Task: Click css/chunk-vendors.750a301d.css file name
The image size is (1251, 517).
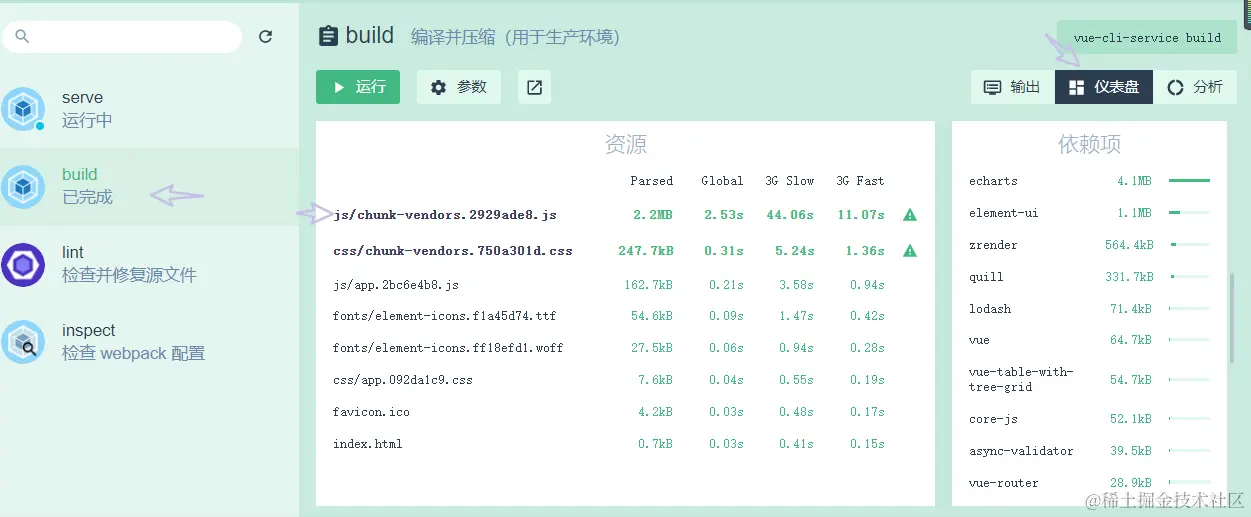Action: point(453,251)
